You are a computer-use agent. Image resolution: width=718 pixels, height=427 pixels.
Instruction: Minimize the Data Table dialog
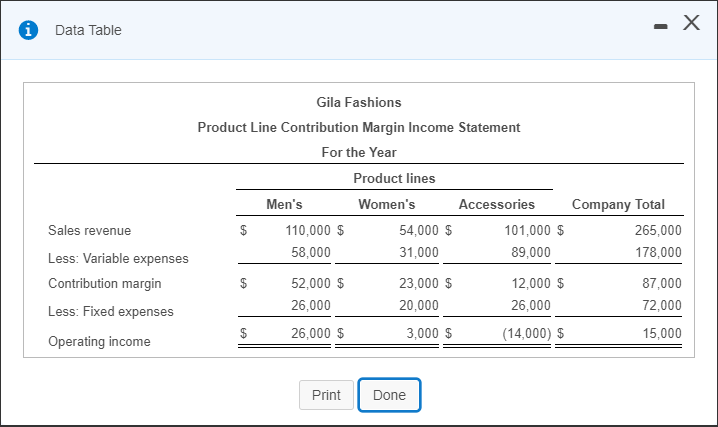[660, 27]
